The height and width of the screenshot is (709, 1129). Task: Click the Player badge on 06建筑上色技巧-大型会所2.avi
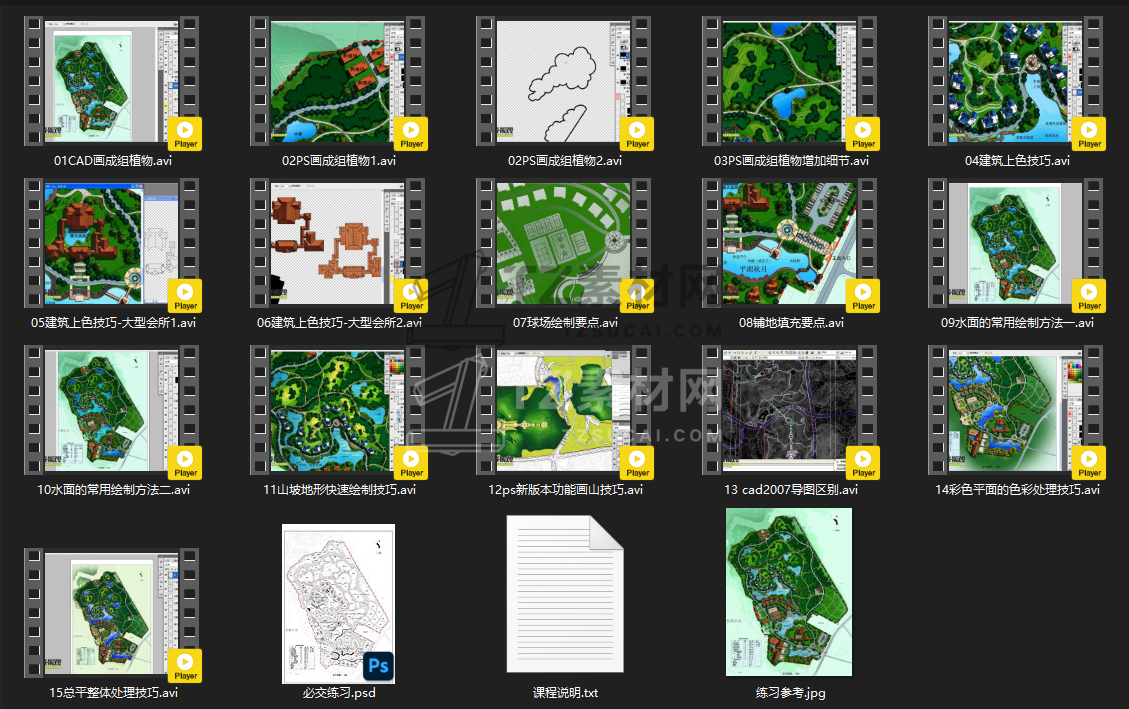411,296
